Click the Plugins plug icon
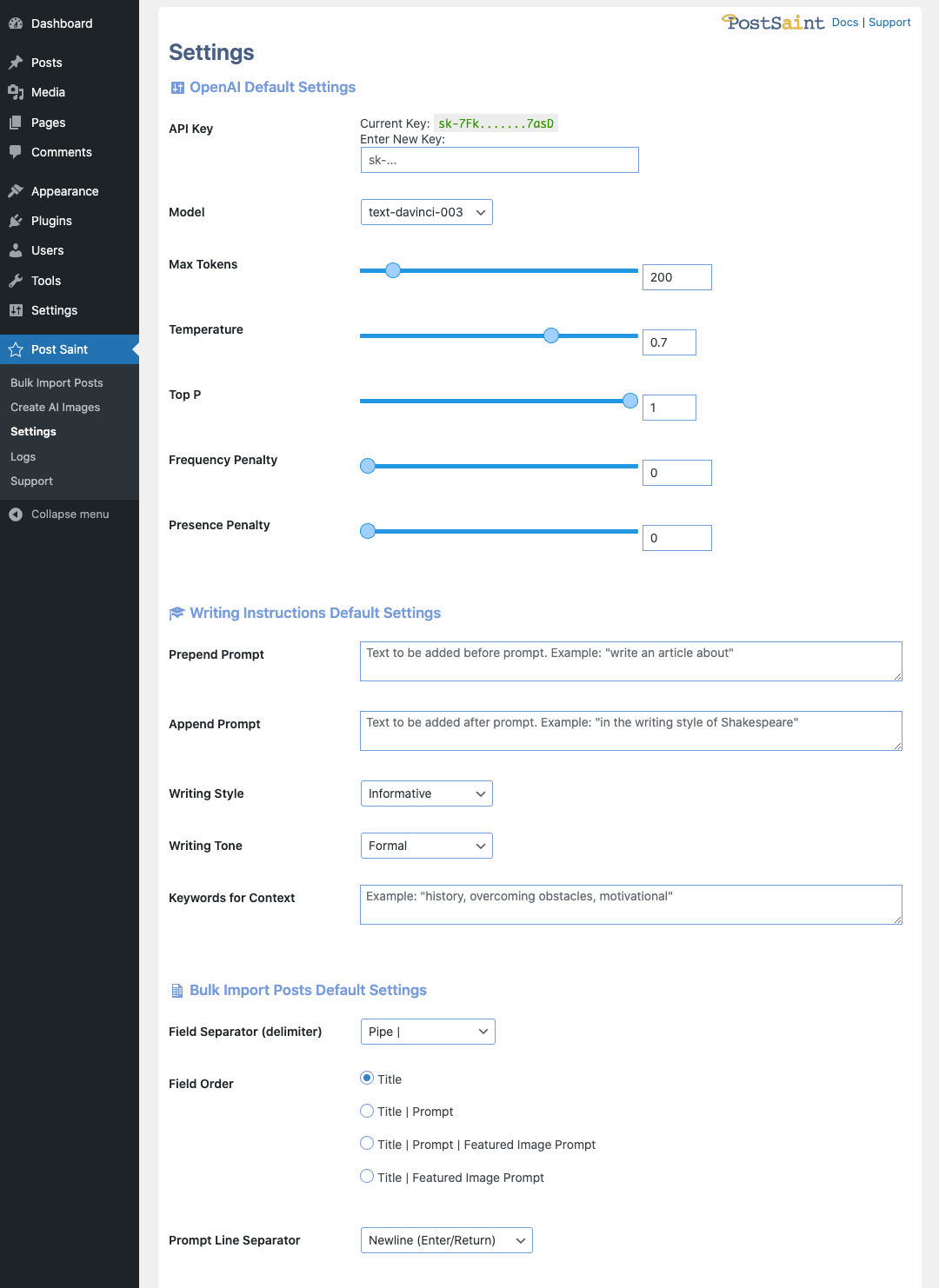Screen dimensions: 939x1288 pyautogui.click(x=16, y=221)
